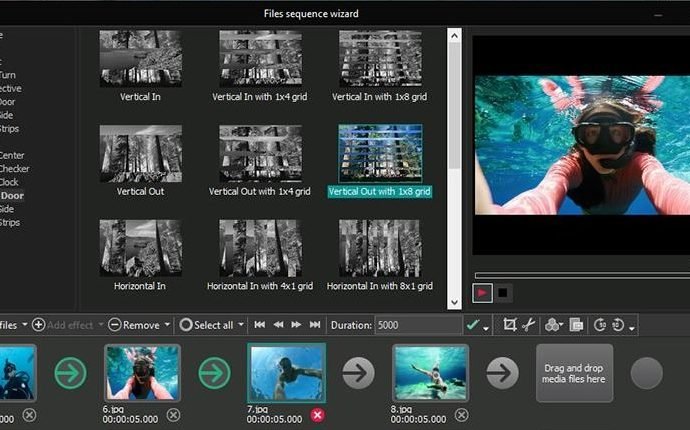Click the Drag and drop media files placeholder
Image resolution: width=690 pixels, height=430 pixels.
(574, 373)
